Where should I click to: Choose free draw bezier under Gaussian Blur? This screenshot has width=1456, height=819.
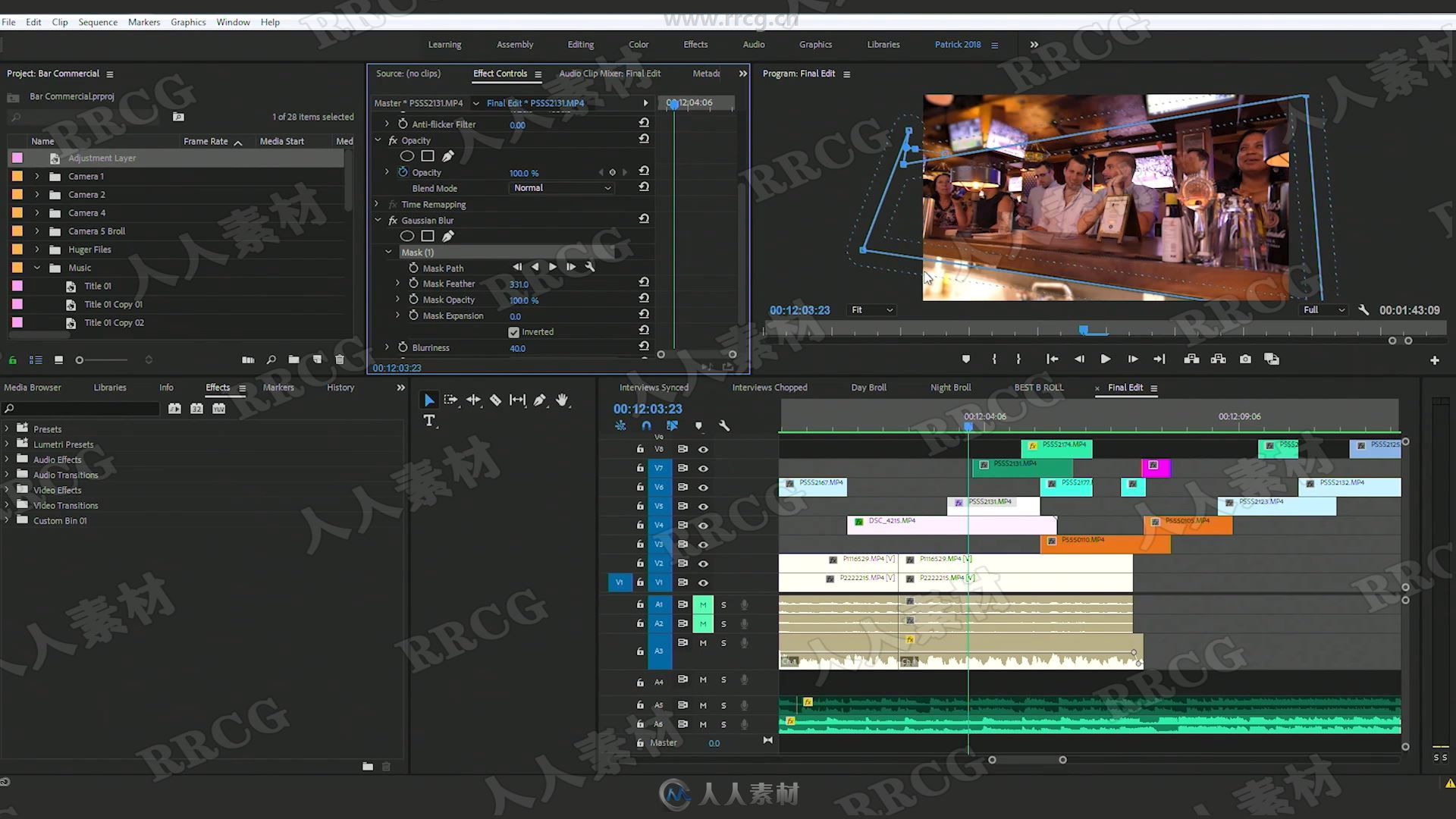coord(448,236)
